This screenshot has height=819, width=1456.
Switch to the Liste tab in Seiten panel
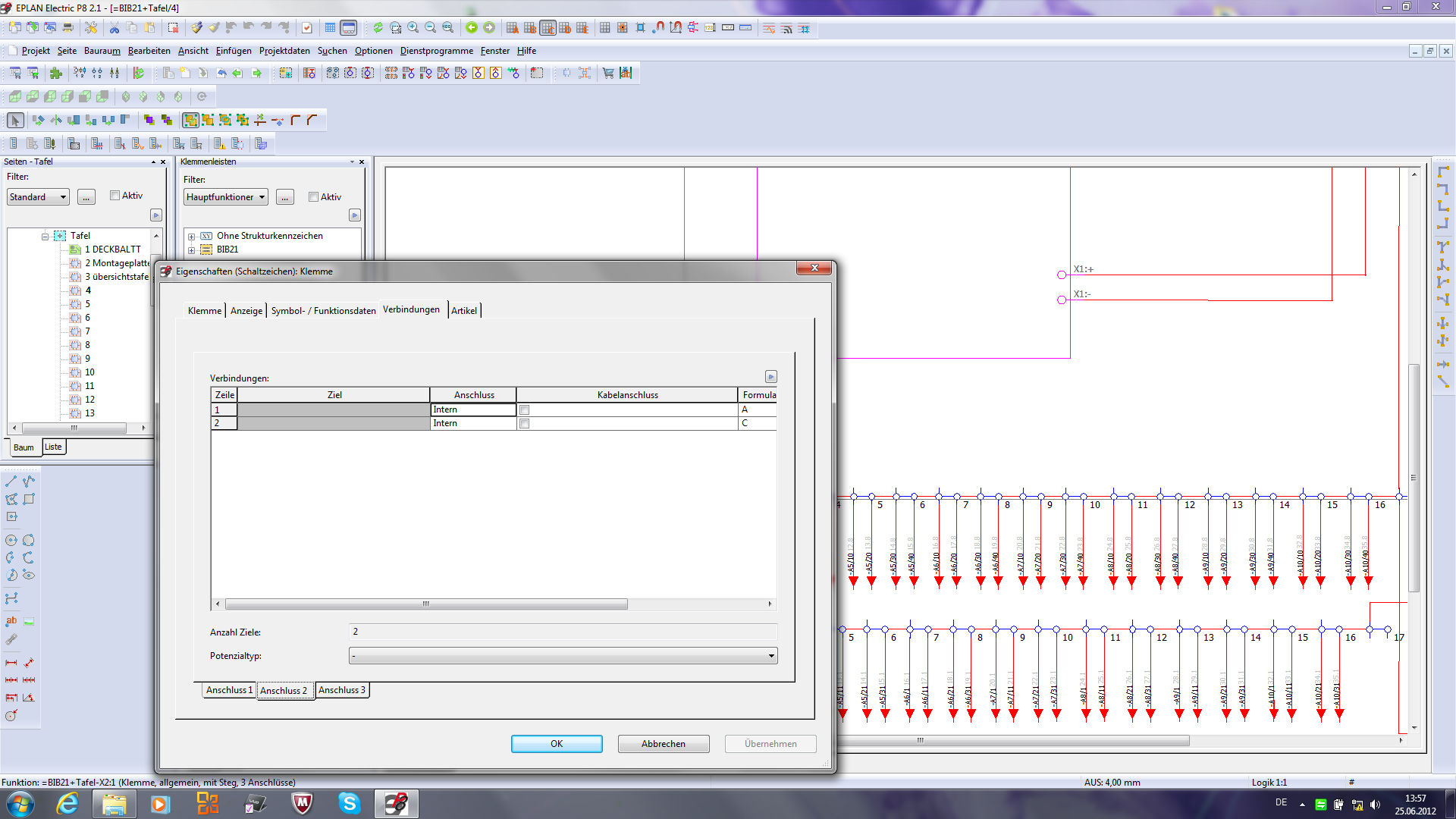(53, 447)
